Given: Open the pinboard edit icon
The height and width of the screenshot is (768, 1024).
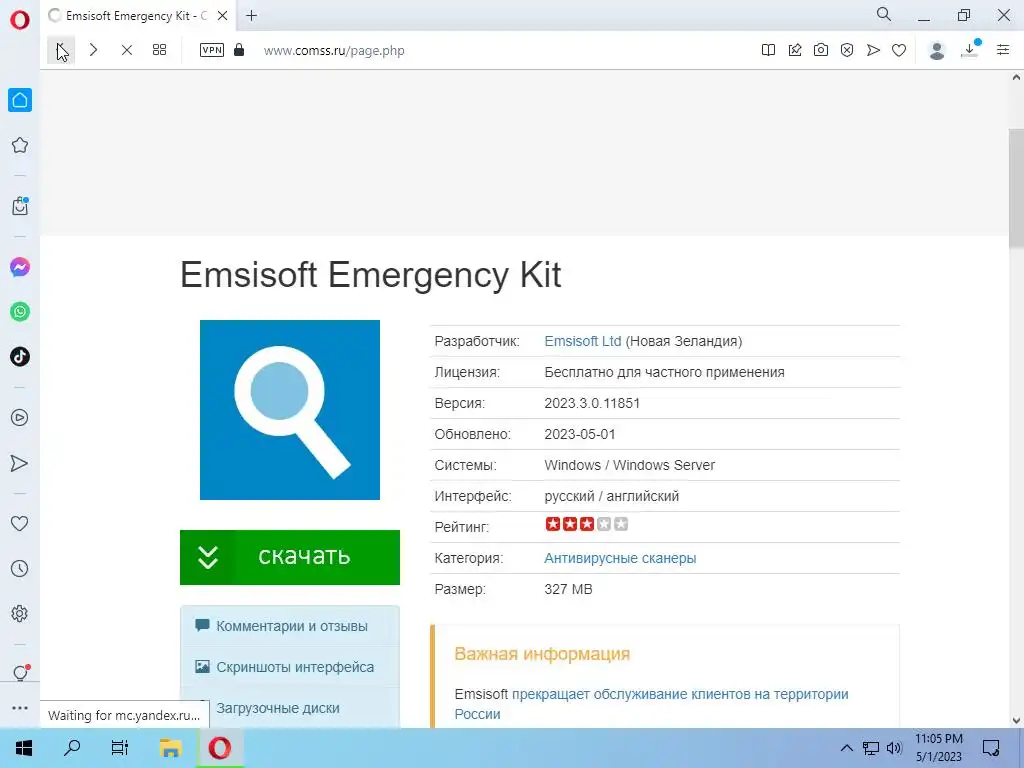Looking at the screenshot, I should (795, 50).
